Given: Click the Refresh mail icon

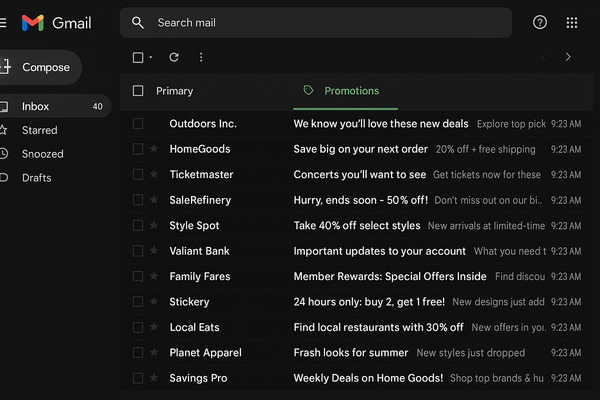Looking at the screenshot, I should tap(174, 58).
